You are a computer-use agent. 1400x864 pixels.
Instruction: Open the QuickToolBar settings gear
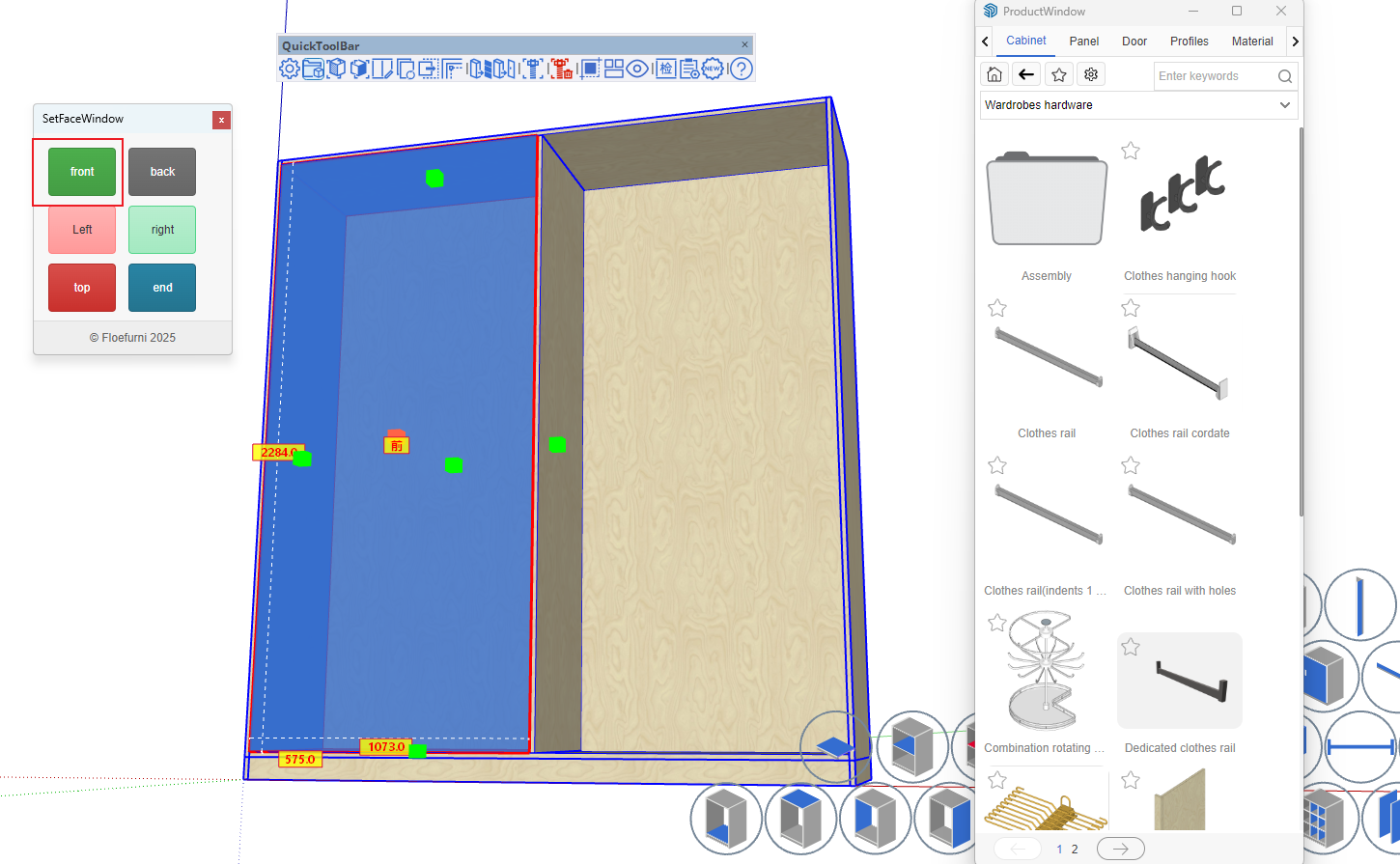pyautogui.click(x=289, y=69)
